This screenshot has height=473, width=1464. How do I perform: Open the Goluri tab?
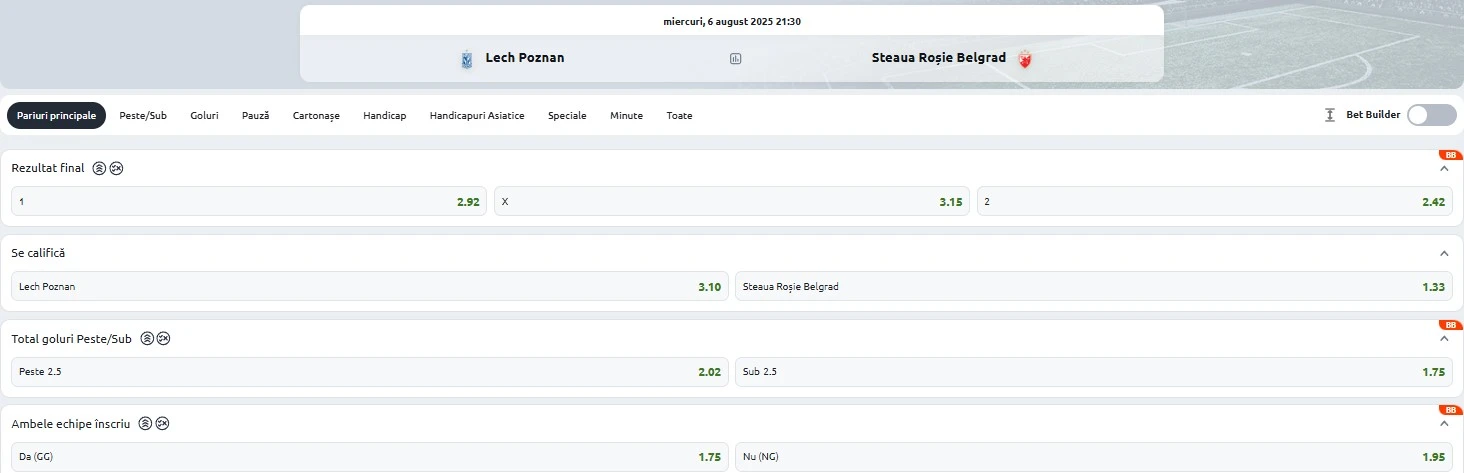[x=205, y=116]
